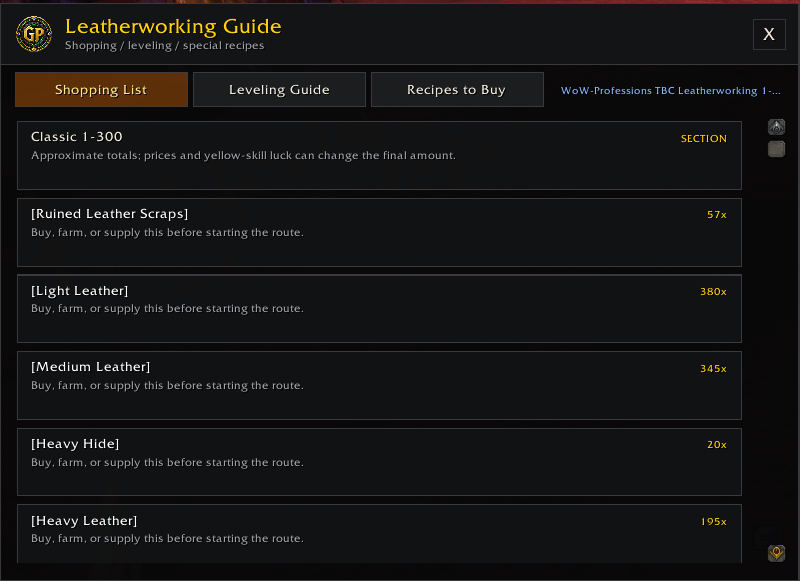Select the [Medium Leather] item name
Viewport: 800px width, 581px height.
[91, 367]
